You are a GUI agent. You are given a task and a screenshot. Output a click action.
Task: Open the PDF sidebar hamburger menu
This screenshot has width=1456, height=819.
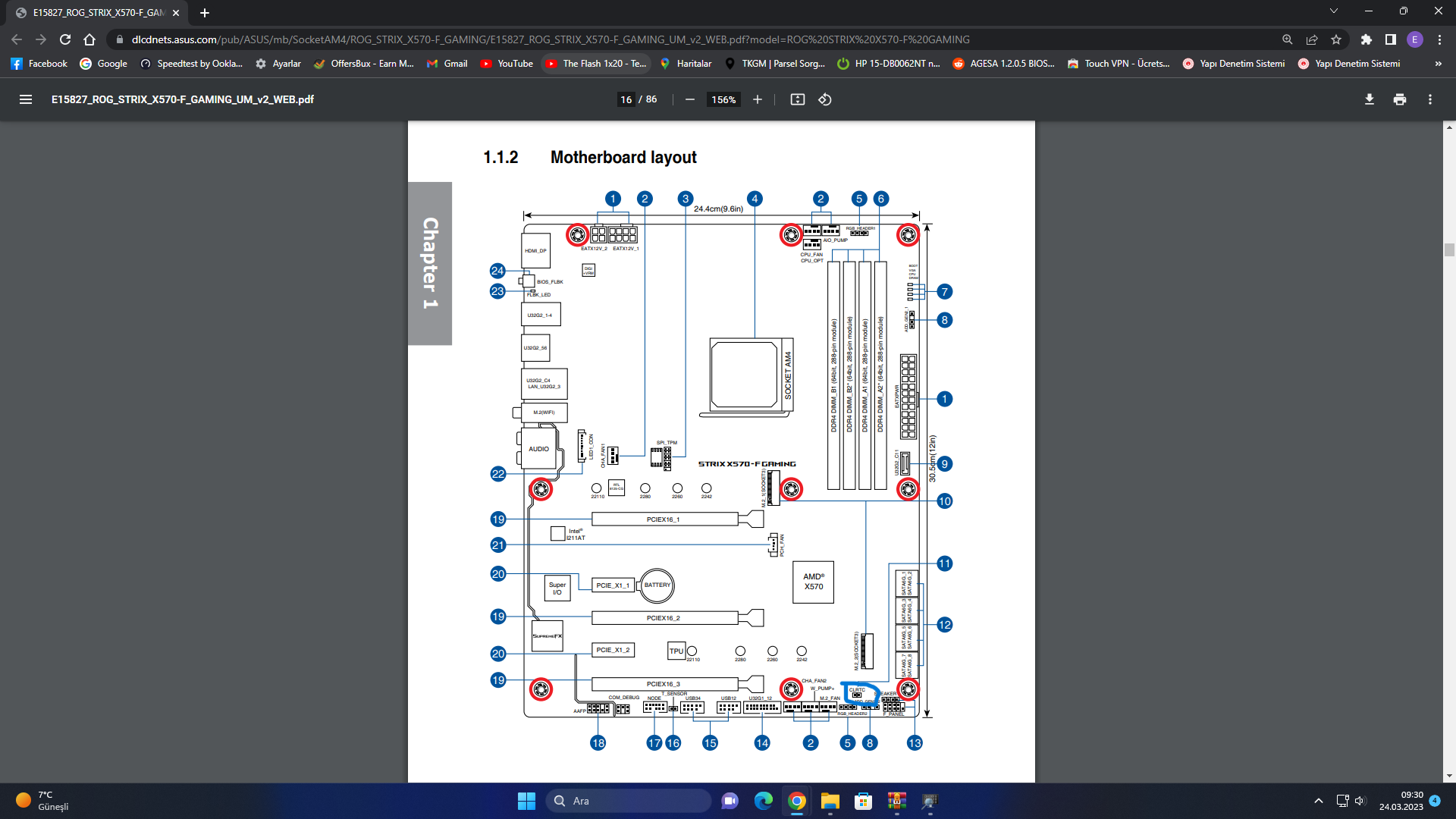(26, 99)
